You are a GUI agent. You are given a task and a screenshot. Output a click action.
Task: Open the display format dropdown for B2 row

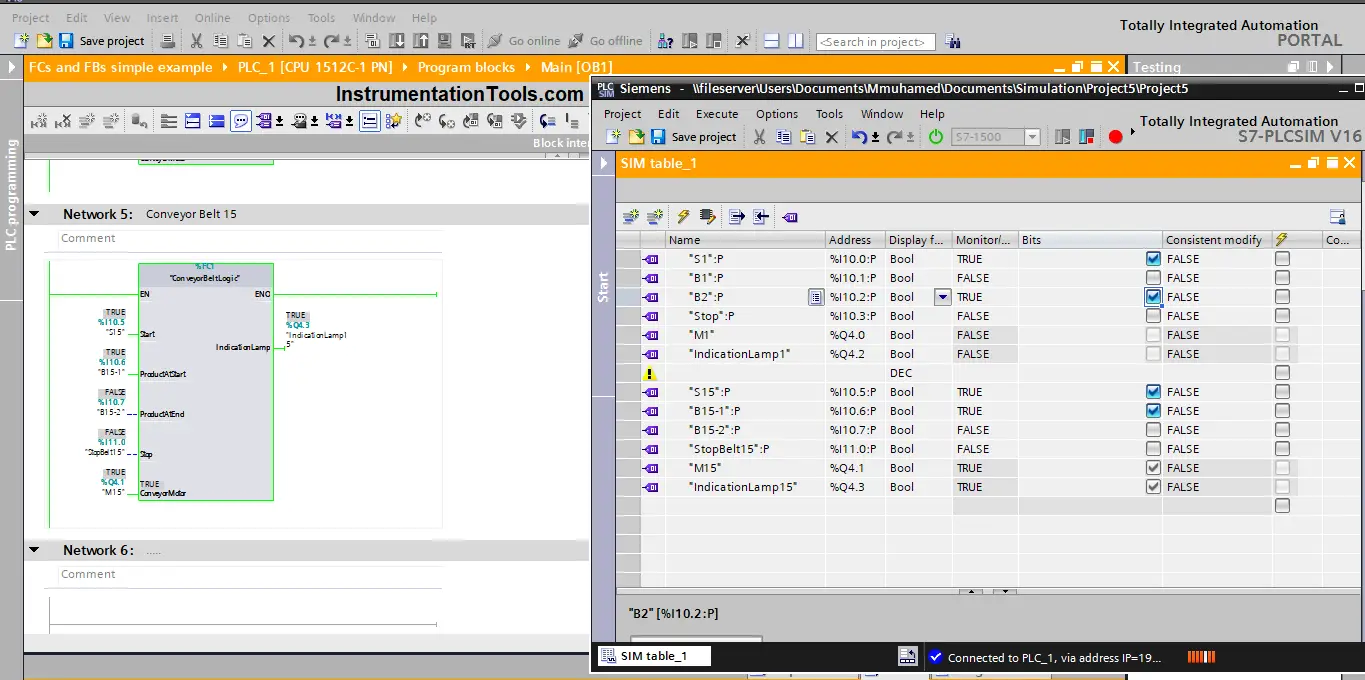pos(942,297)
